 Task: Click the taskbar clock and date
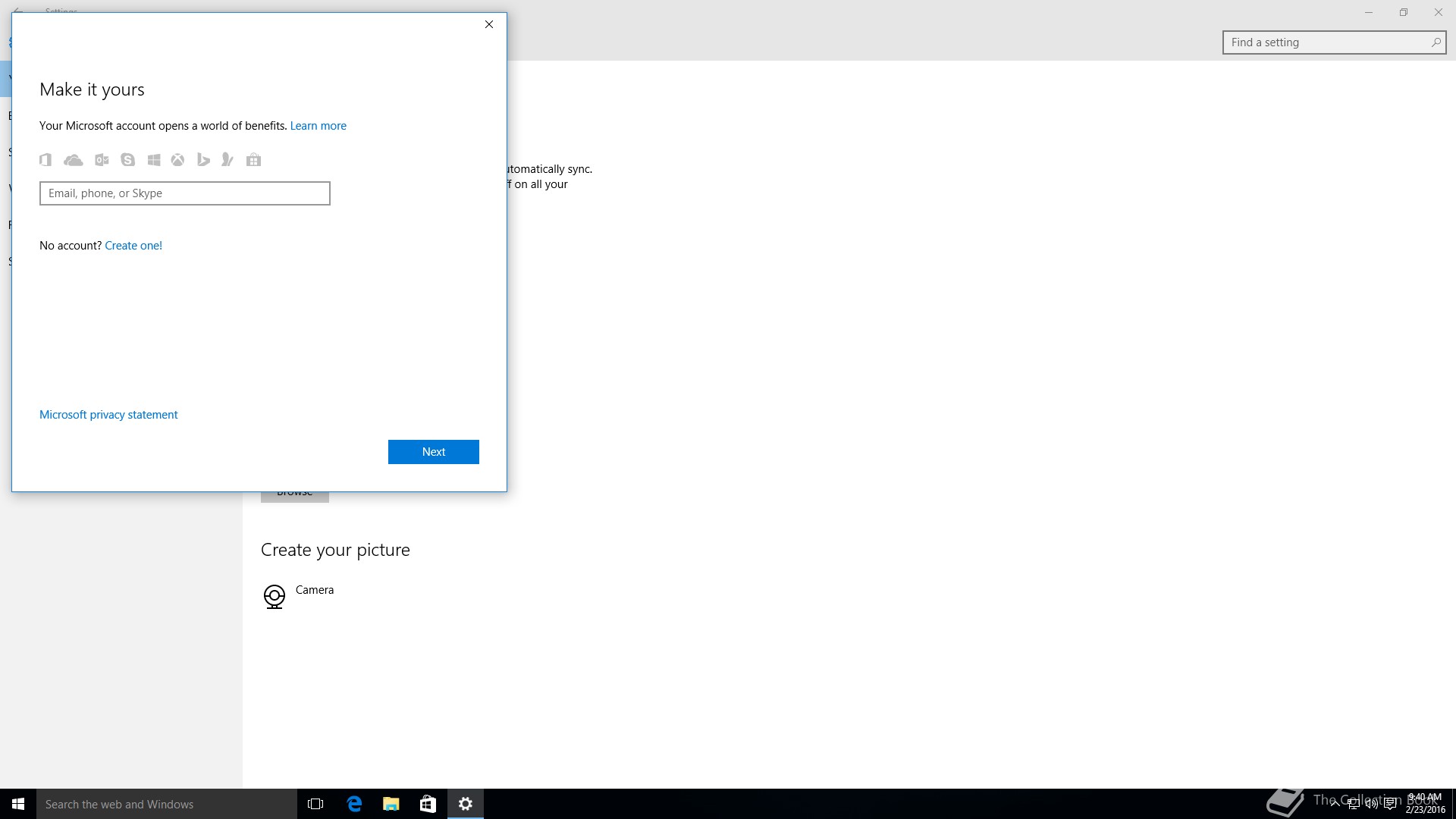1425,804
